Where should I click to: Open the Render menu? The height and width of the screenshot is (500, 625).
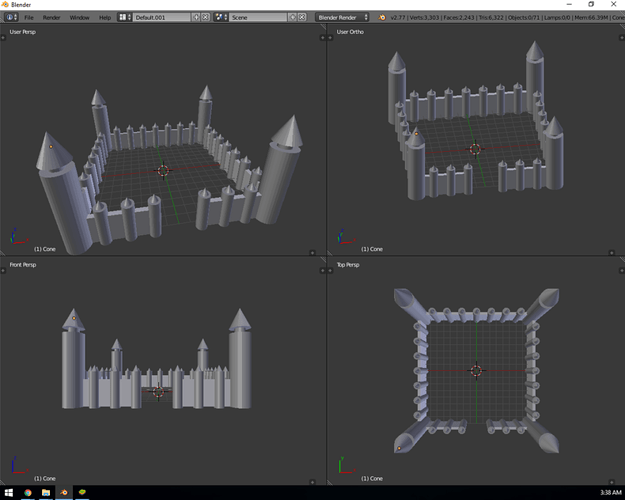[51, 17]
